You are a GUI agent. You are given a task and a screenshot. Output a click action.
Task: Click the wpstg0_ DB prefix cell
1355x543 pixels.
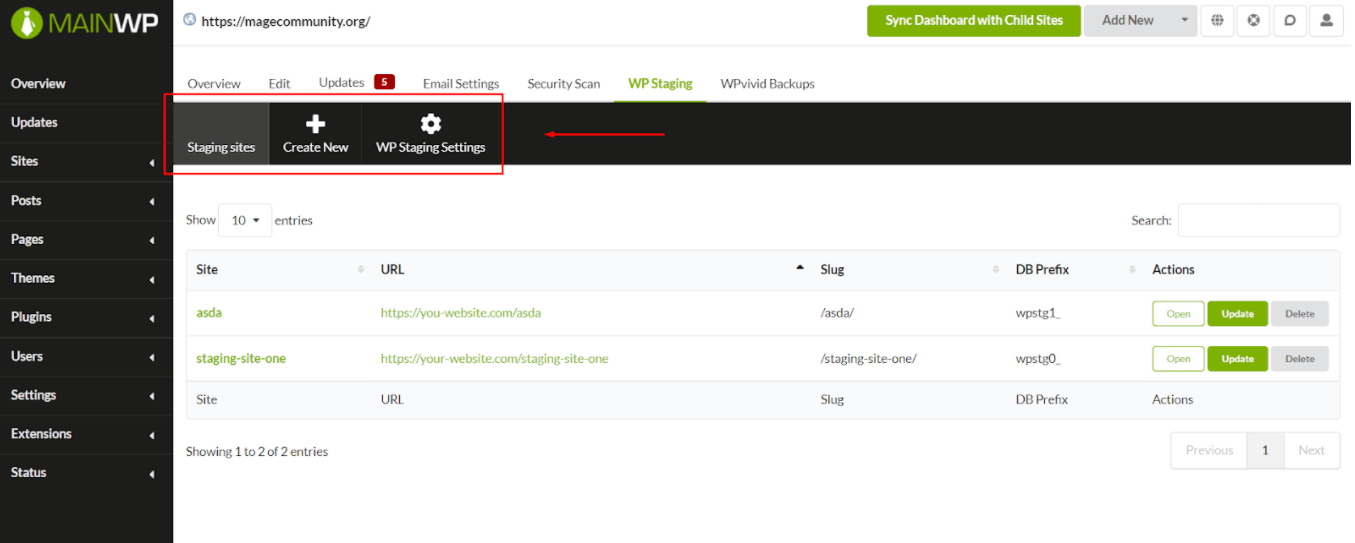[x=1038, y=358]
